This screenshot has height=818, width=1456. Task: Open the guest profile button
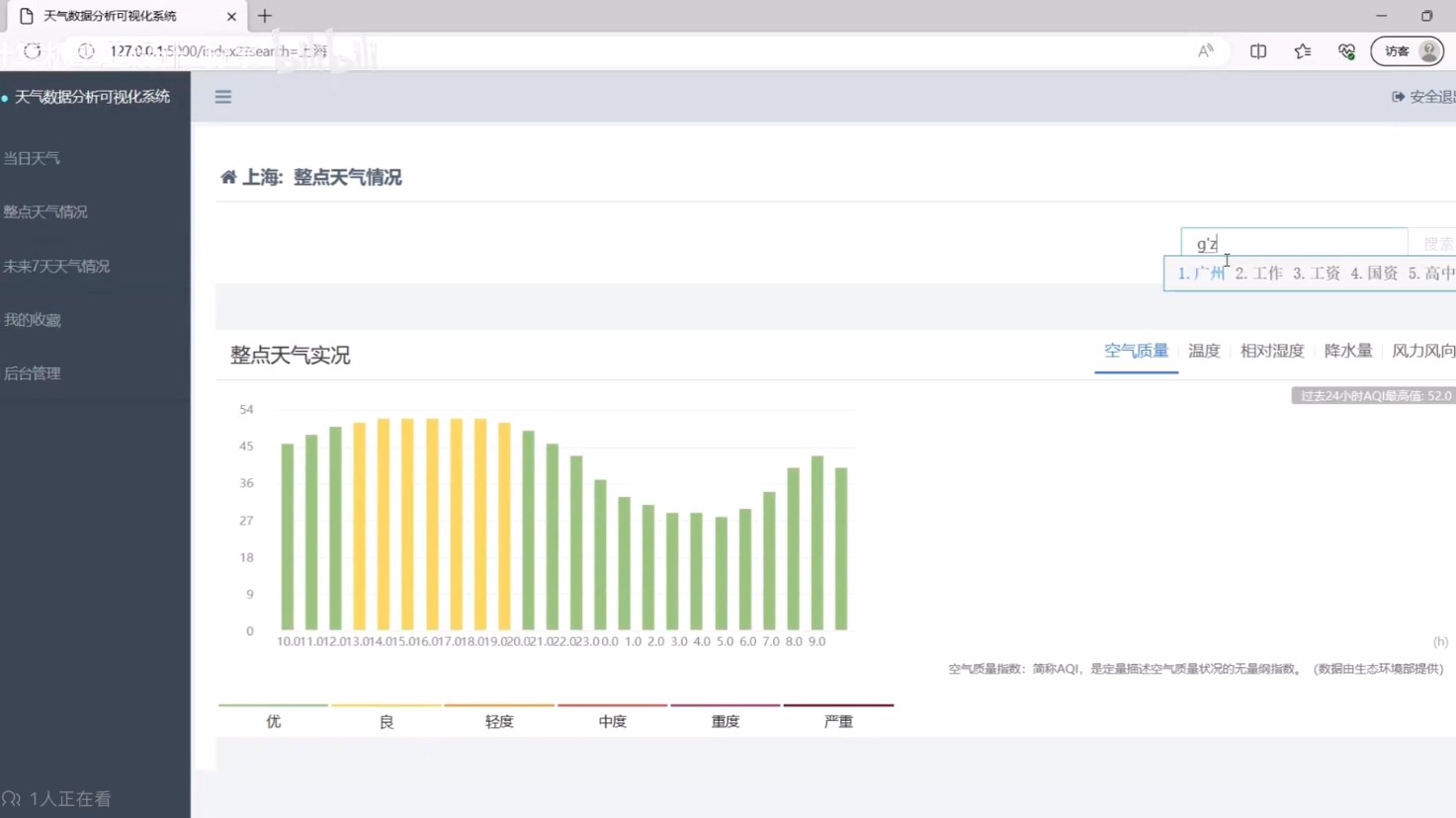(1408, 51)
